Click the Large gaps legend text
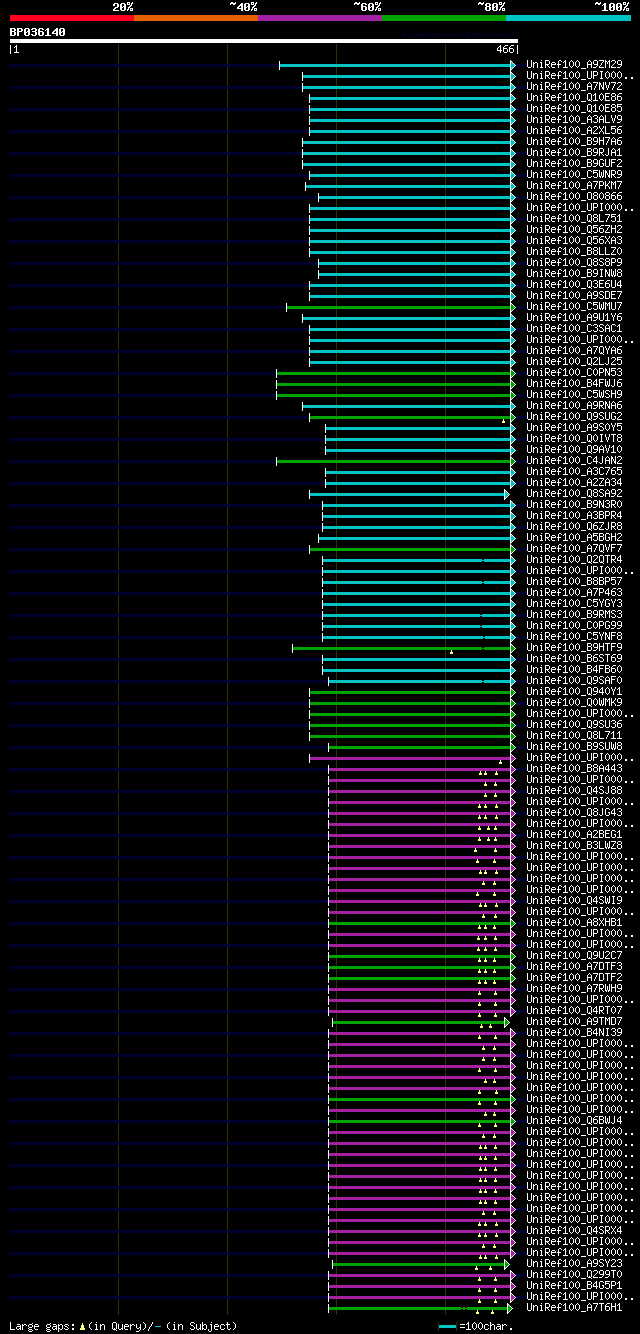The image size is (640, 1334). click(124, 1326)
